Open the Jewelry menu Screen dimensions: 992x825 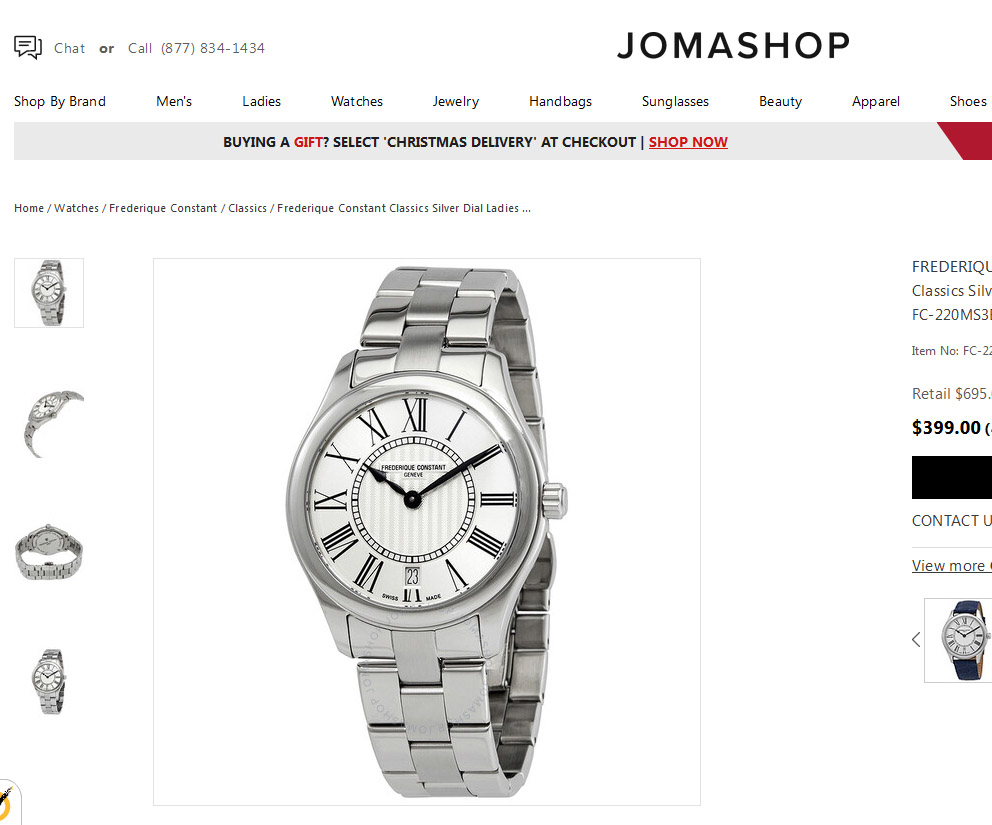coord(456,101)
